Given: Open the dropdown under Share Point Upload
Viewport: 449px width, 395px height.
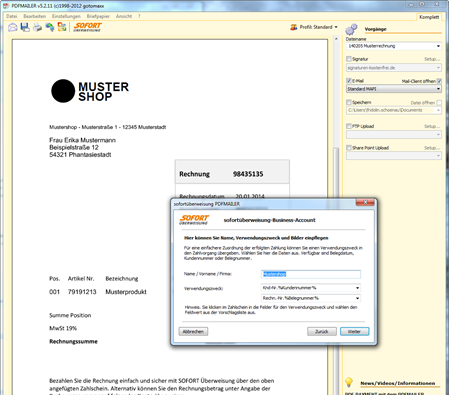Looking at the screenshot, I should 438,156.
